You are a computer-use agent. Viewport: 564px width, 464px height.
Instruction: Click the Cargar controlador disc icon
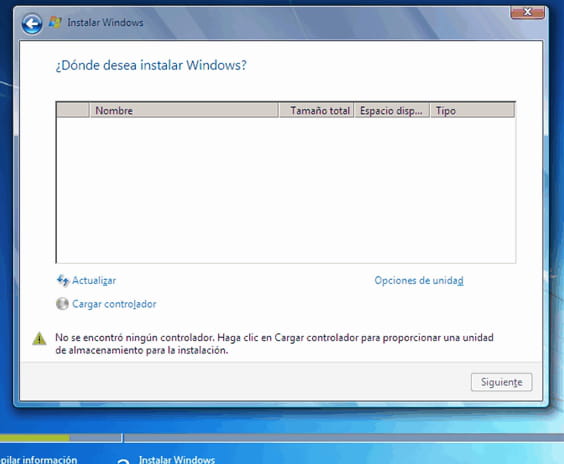(x=62, y=304)
